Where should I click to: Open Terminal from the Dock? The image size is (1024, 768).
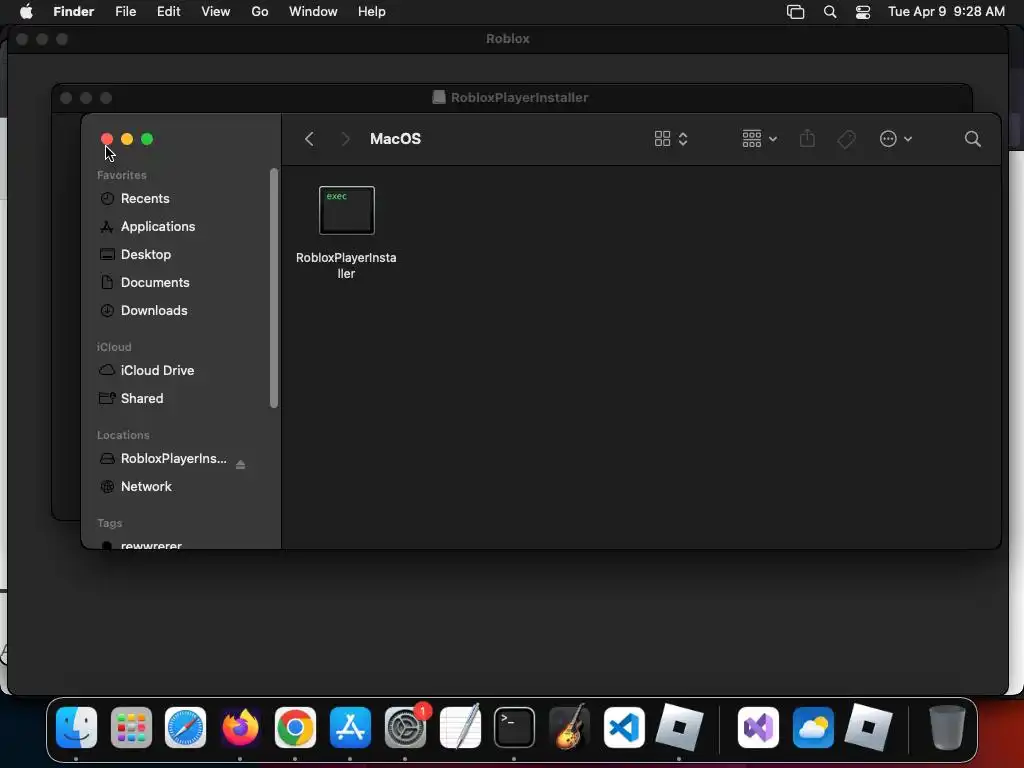click(x=514, y=728)
